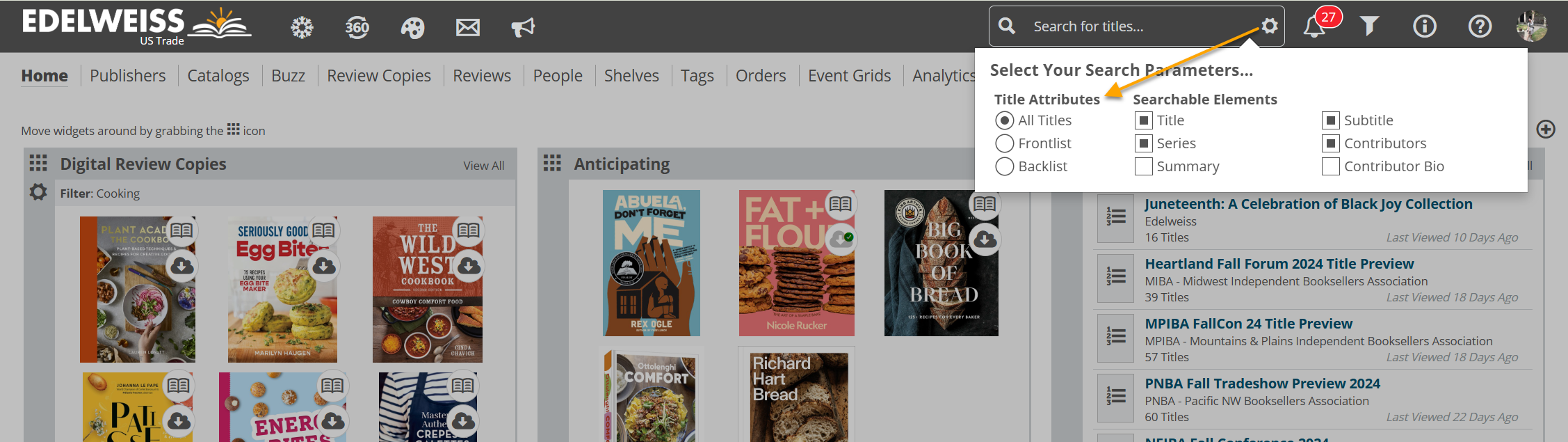The image size is (1568, 442).
Task: Select the Backlist radio button
Action: pyautogui.click(x=1004, y=166)
